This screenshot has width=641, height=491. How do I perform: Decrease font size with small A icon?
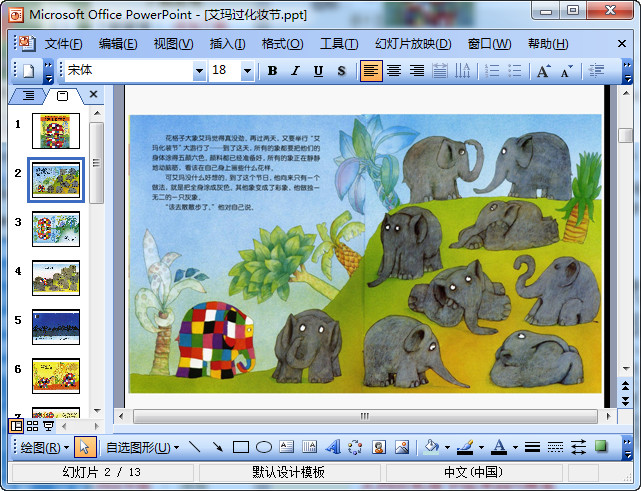pos(567,71)
